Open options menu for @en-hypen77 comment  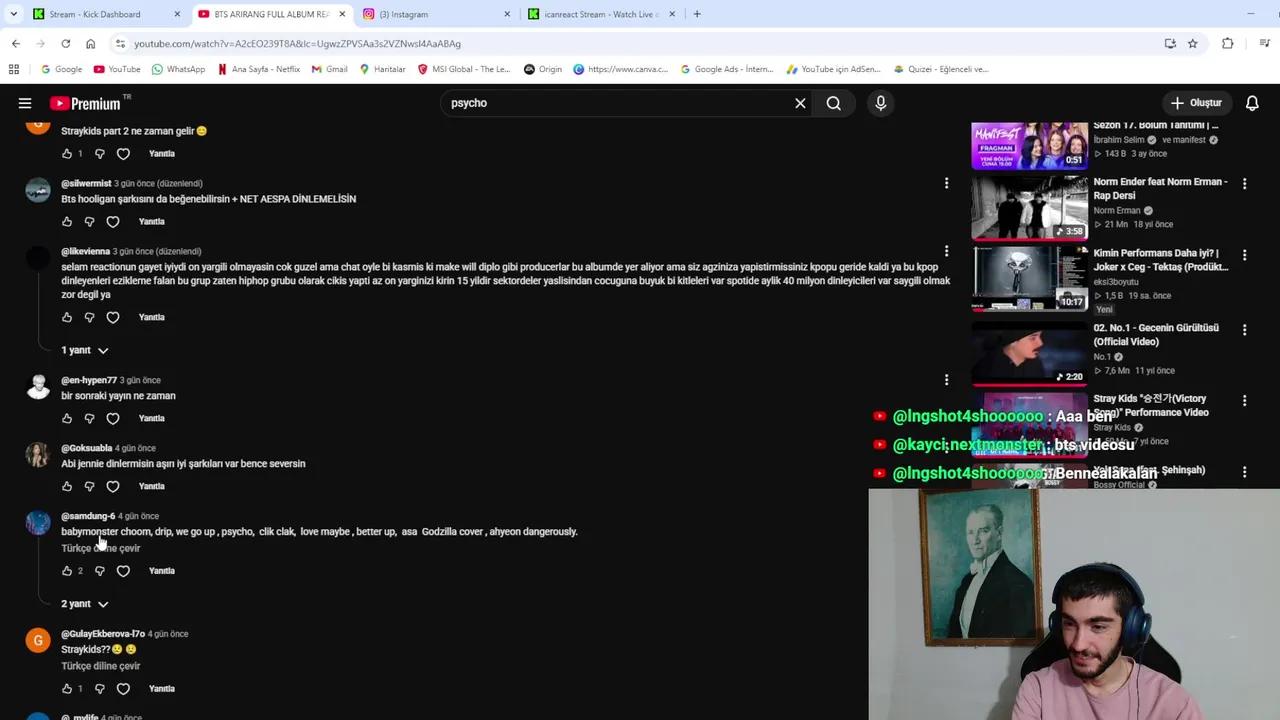pos(946,380)
